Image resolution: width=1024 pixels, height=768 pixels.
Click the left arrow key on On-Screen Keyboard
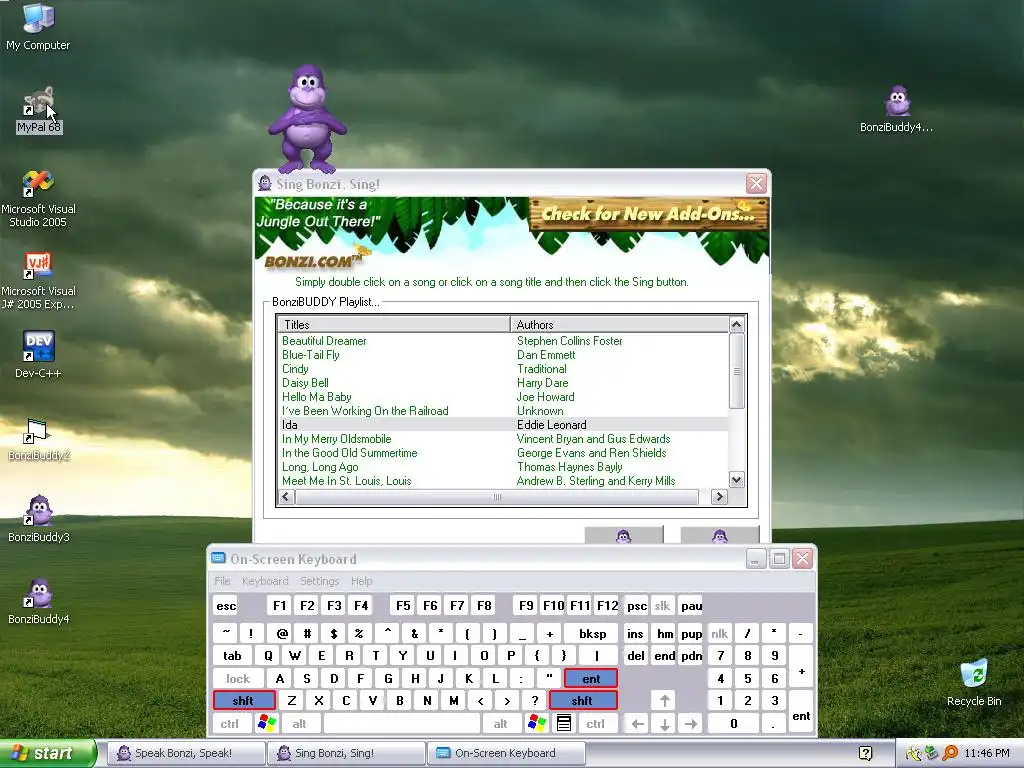637,724
